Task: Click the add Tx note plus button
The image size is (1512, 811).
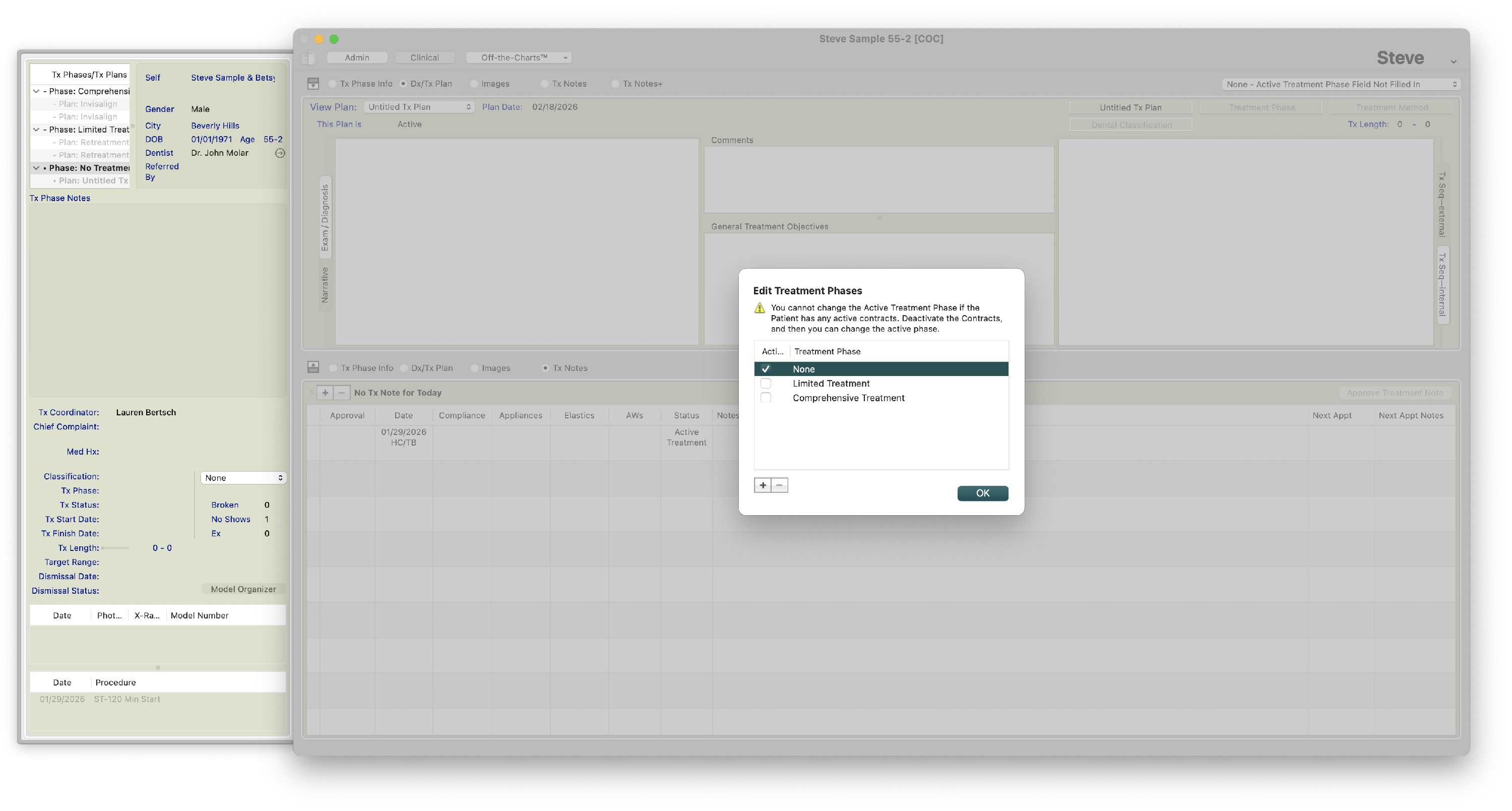Action: pyautogui.click(x=325, y=393)
